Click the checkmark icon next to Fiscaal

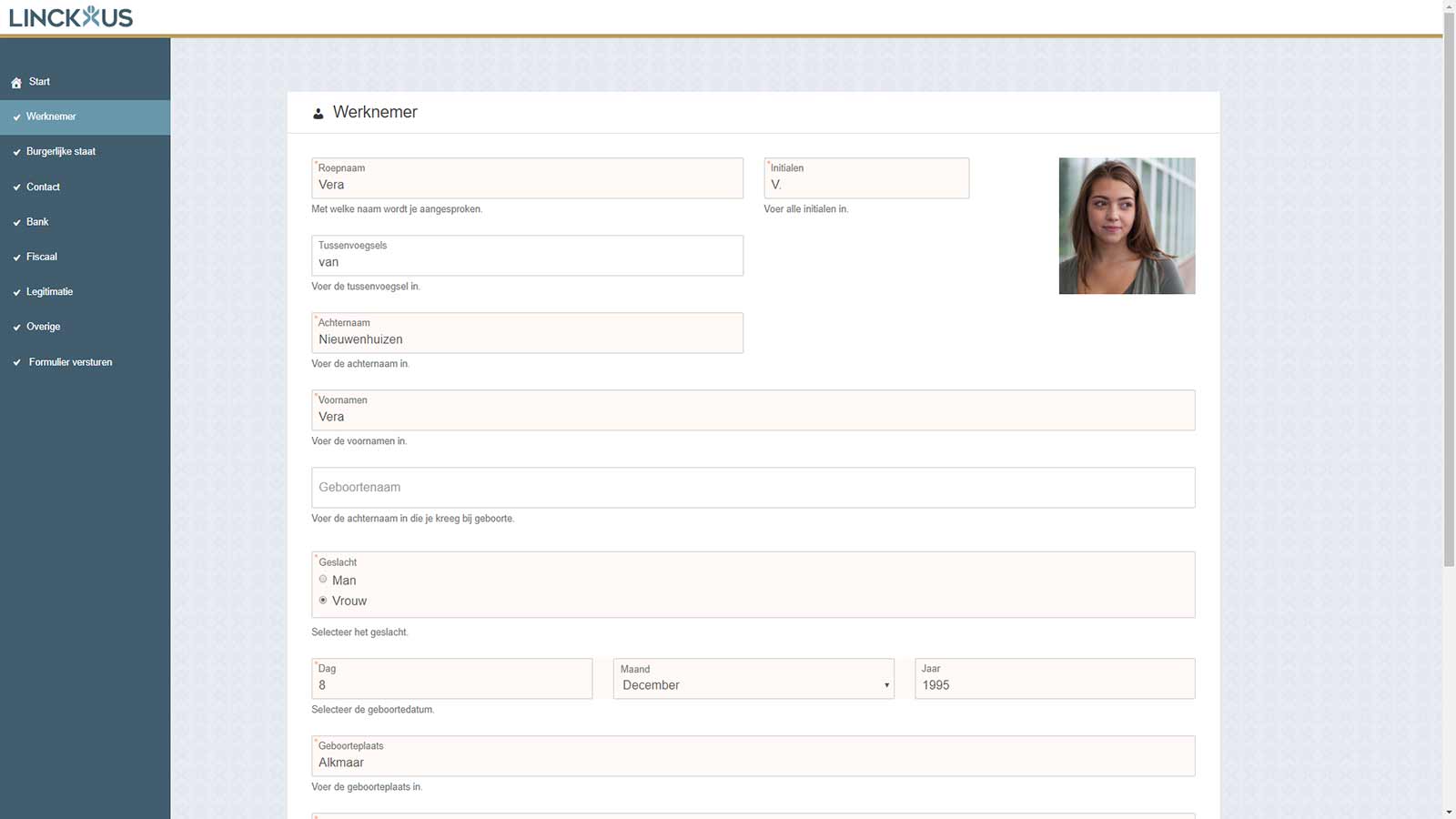point(16,258)
